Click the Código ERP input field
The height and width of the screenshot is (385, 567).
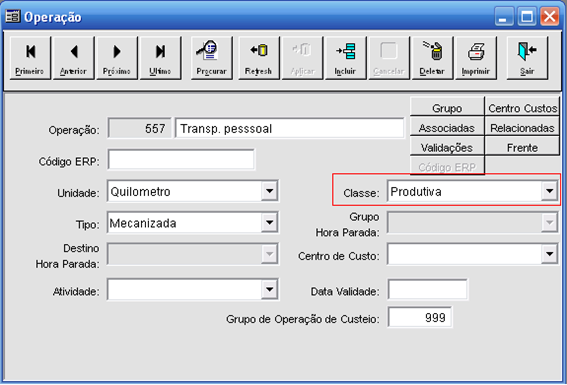click(x=181, y=159)
